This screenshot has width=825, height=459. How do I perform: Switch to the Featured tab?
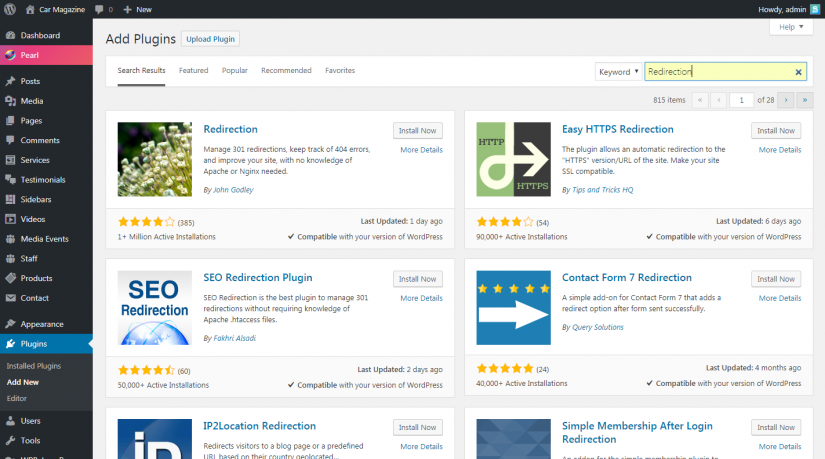click(x=193, y=71)
